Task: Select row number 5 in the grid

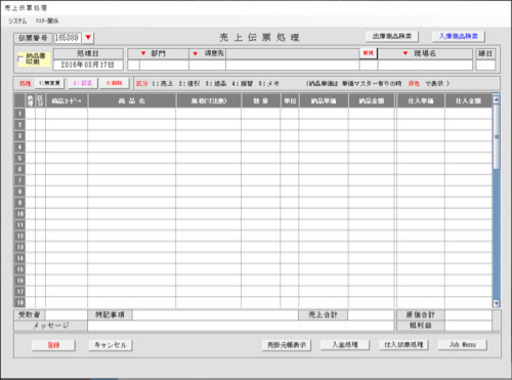Action: click(20, 158)
